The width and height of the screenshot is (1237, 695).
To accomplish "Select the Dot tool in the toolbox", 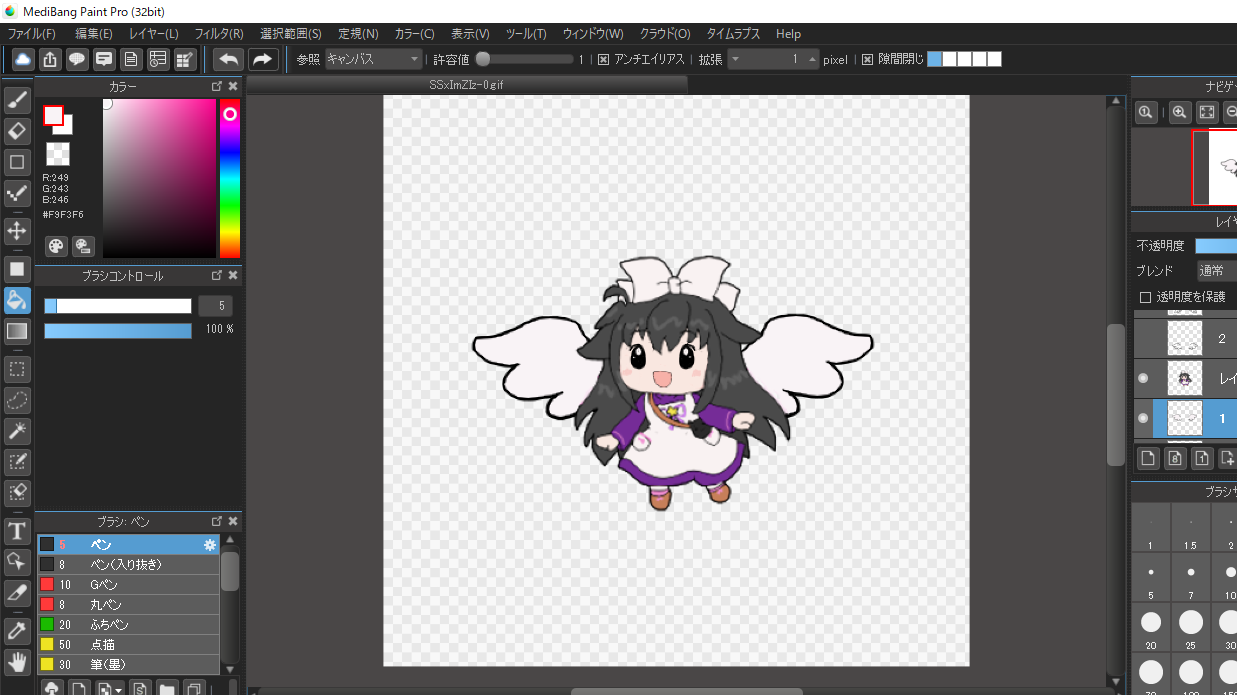I will point(17,193).
